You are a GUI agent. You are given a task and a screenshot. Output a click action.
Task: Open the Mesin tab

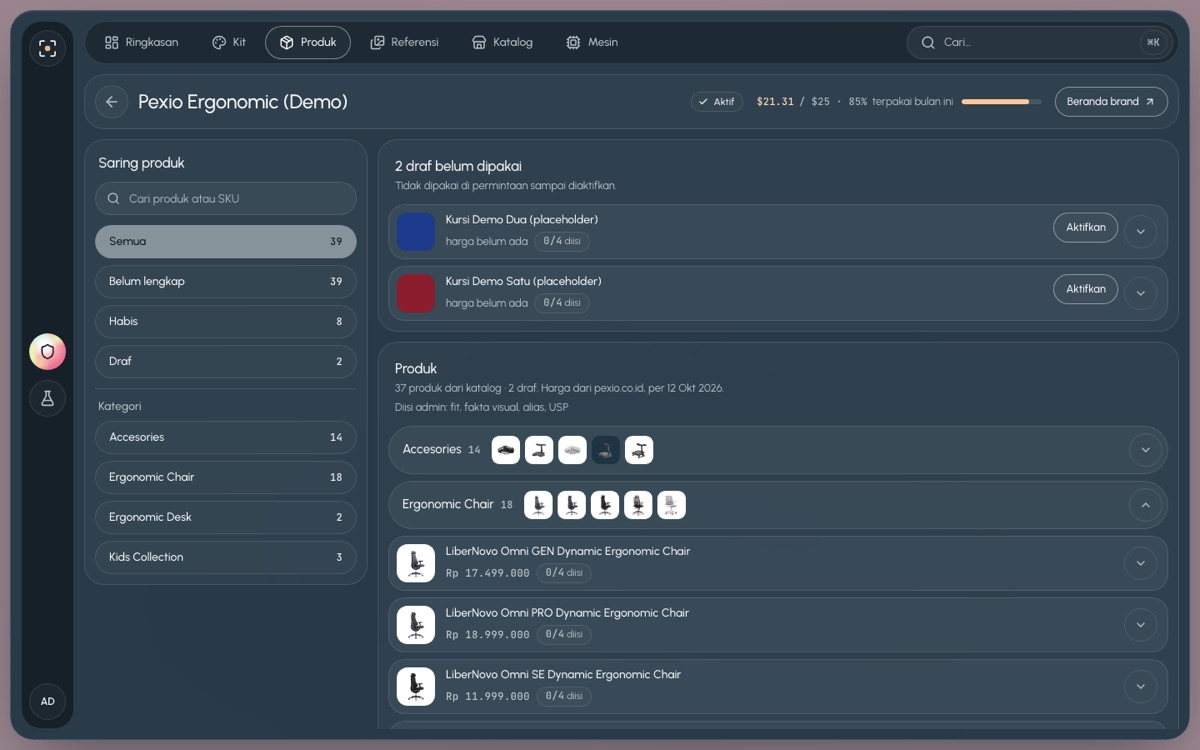[592, 42]
